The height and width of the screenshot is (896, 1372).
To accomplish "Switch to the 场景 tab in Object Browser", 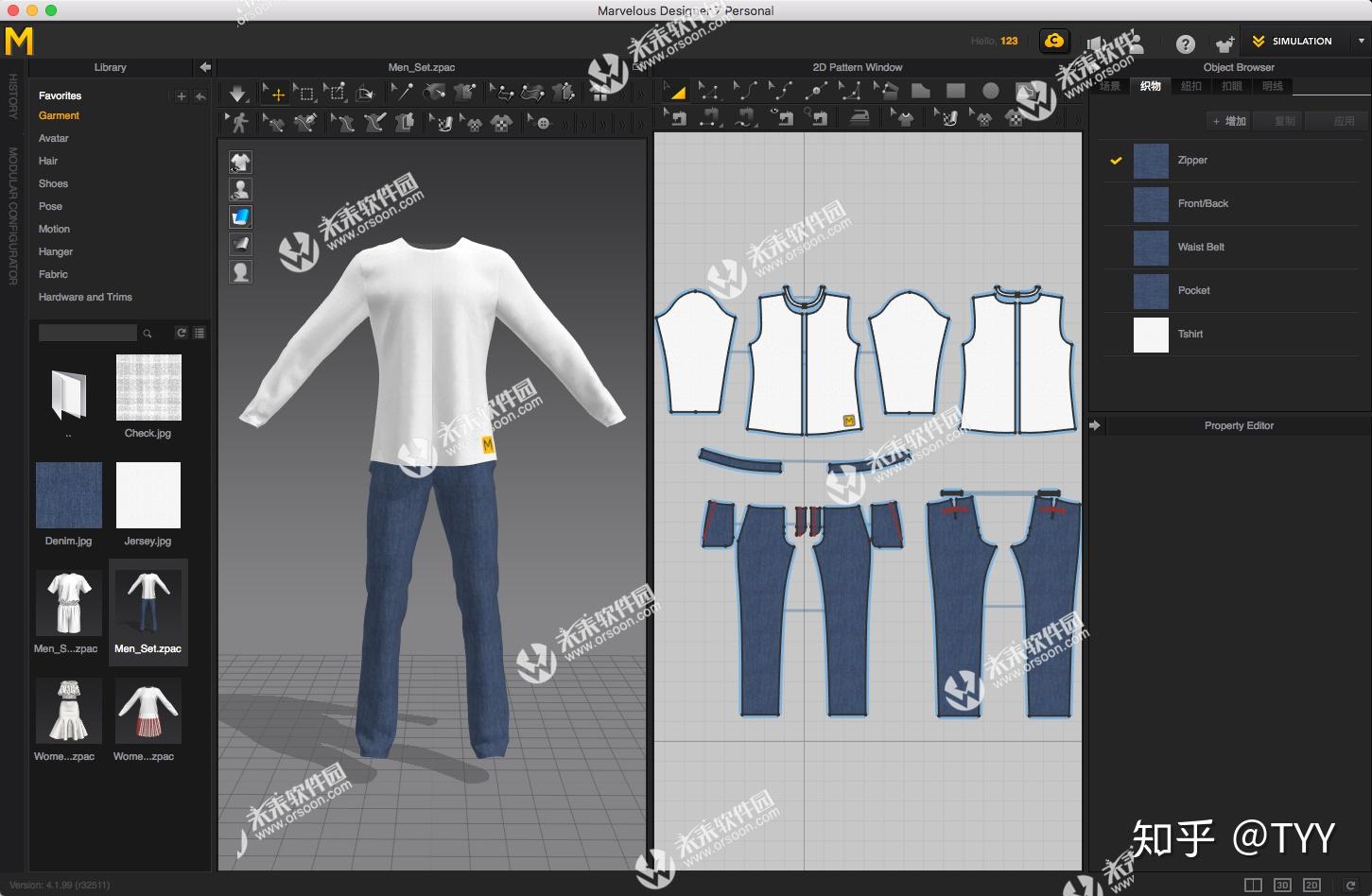I will pyautogui.click(x=1112, y=86).
